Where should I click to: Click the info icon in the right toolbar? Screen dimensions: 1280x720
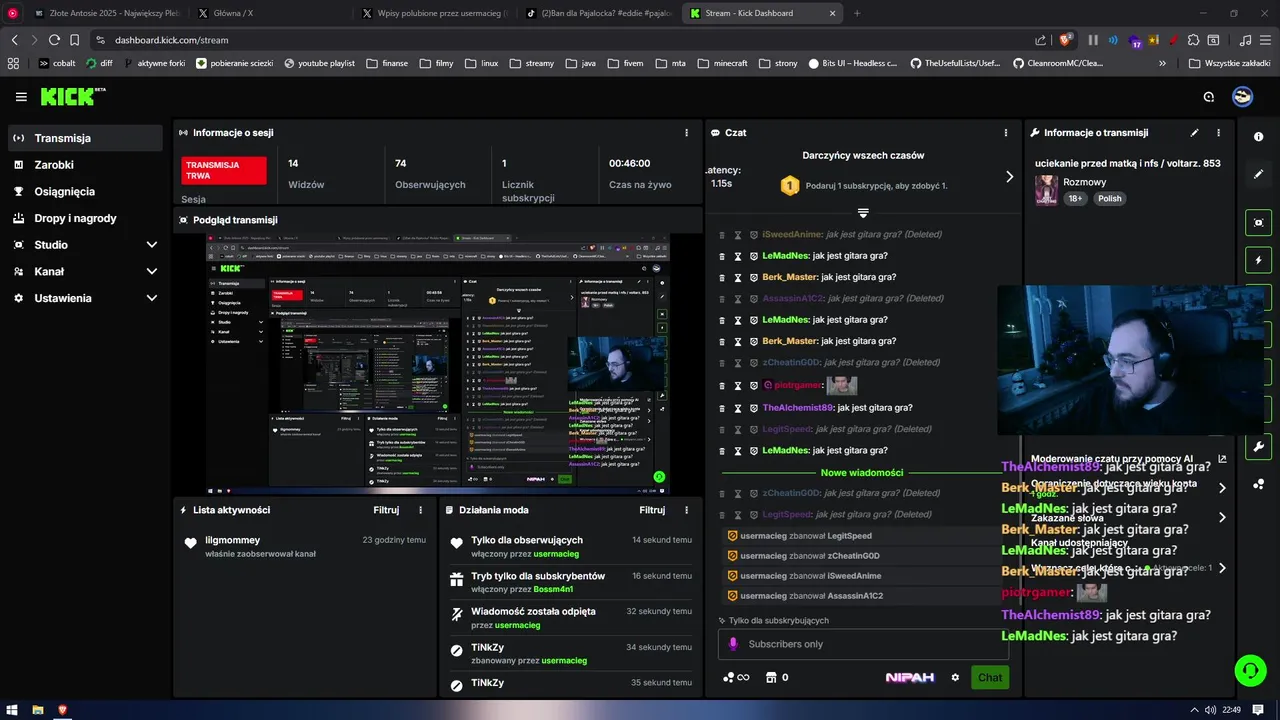(x=1259, y=136)
